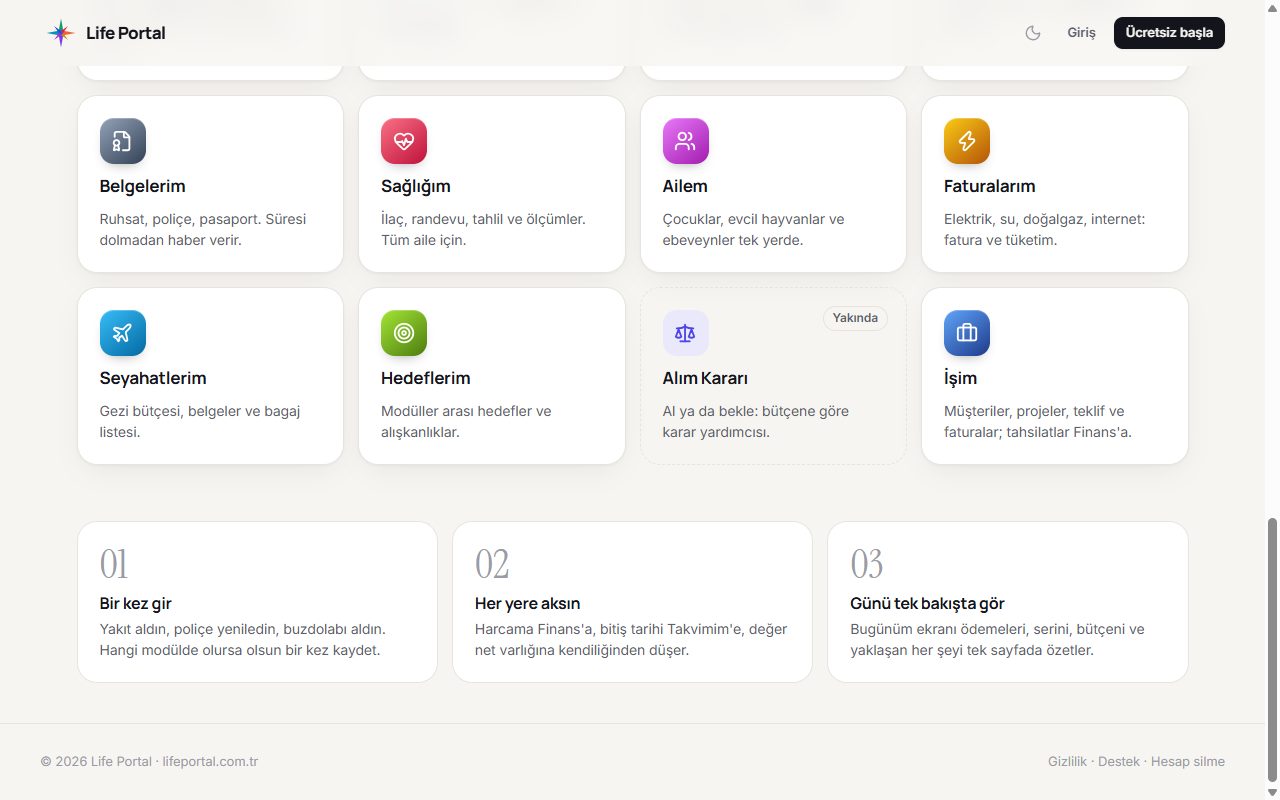Click the Seyahatlerim card title
This screenshot has height=800, width=1280.
(153, 378)
